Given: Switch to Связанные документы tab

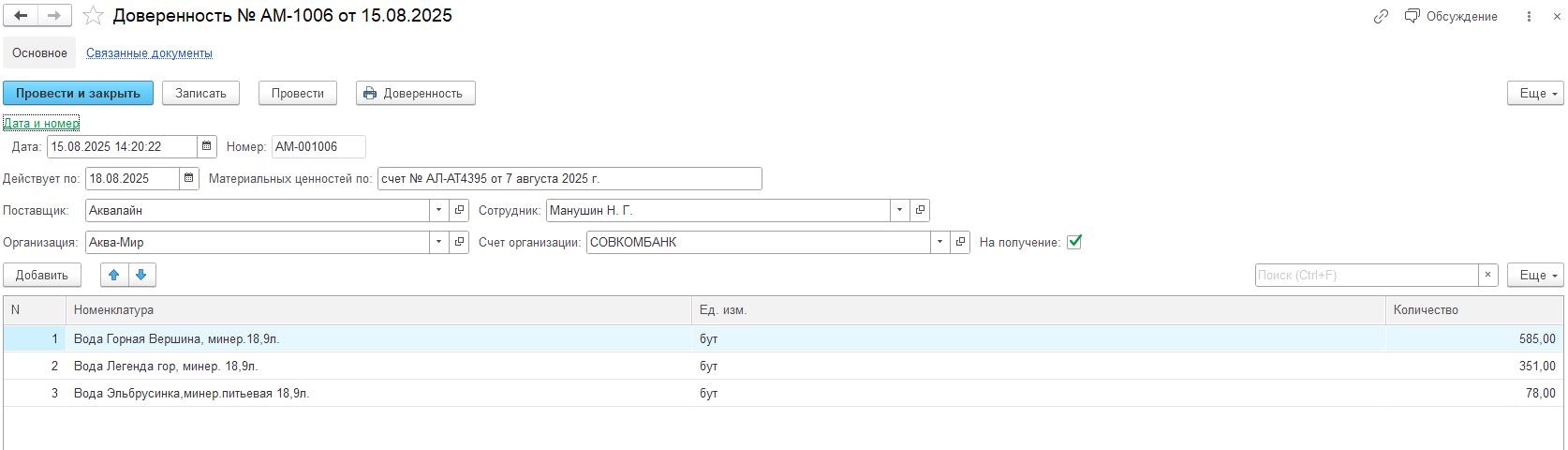Looking at the screenshot, I should (149, 53).
